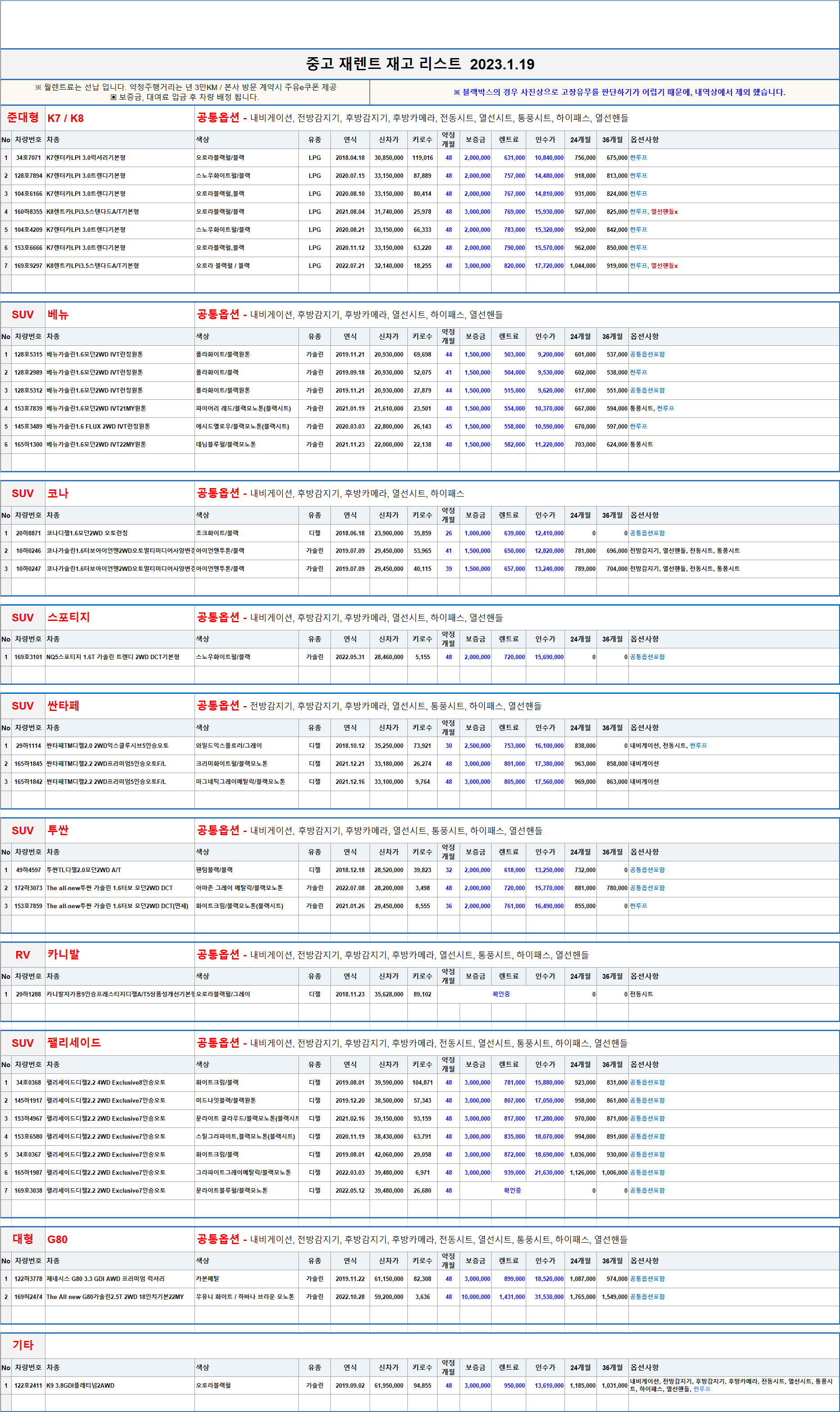The image size is (840, 1412).
Task: Select buyout price 11,220,000
Action: [x=548, y=444]
